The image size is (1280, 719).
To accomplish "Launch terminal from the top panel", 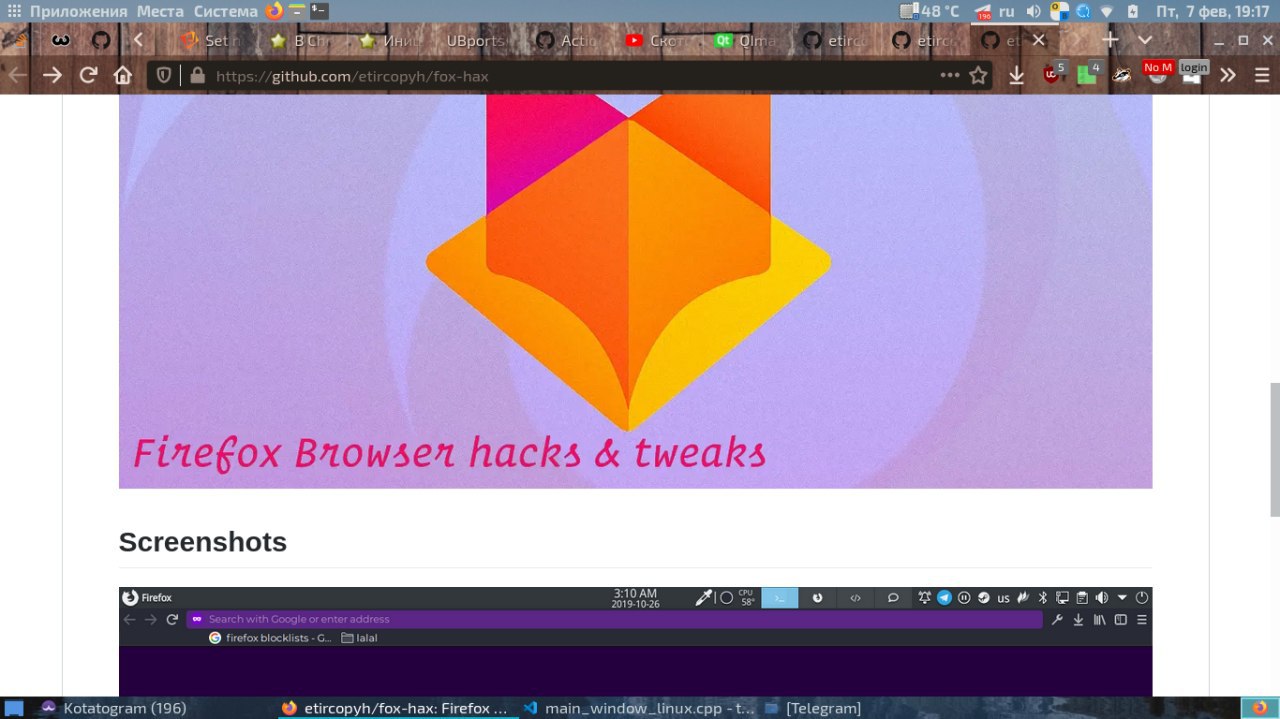I will 319,11.
